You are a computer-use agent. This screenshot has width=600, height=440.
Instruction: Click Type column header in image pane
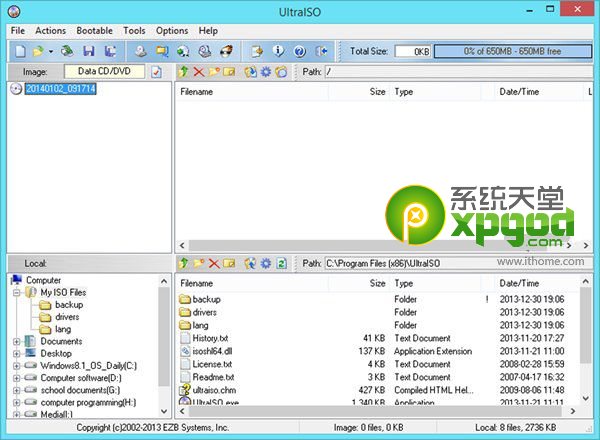pyautogui.click(x=435, y=92)
